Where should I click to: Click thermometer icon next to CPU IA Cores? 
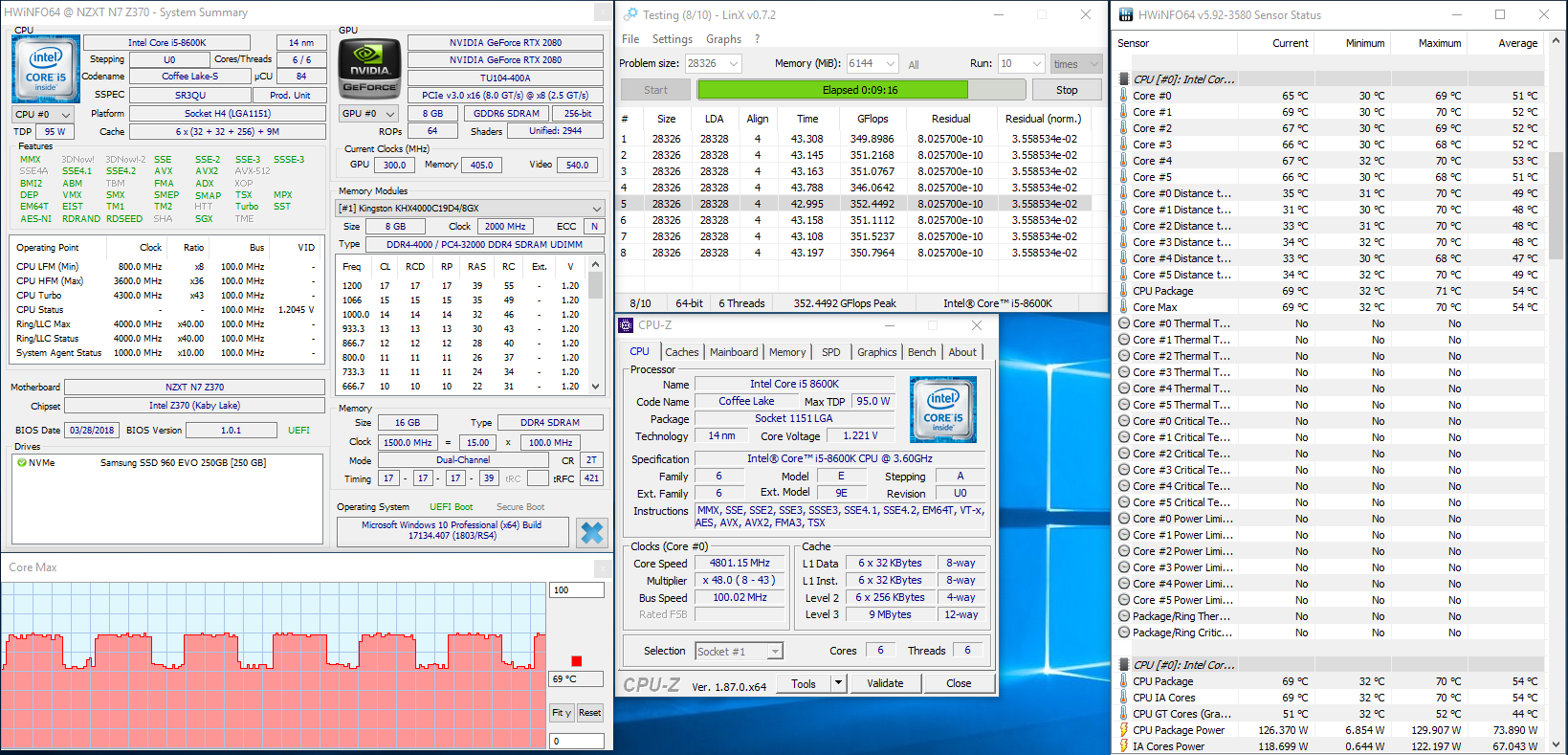[1124, 698]
